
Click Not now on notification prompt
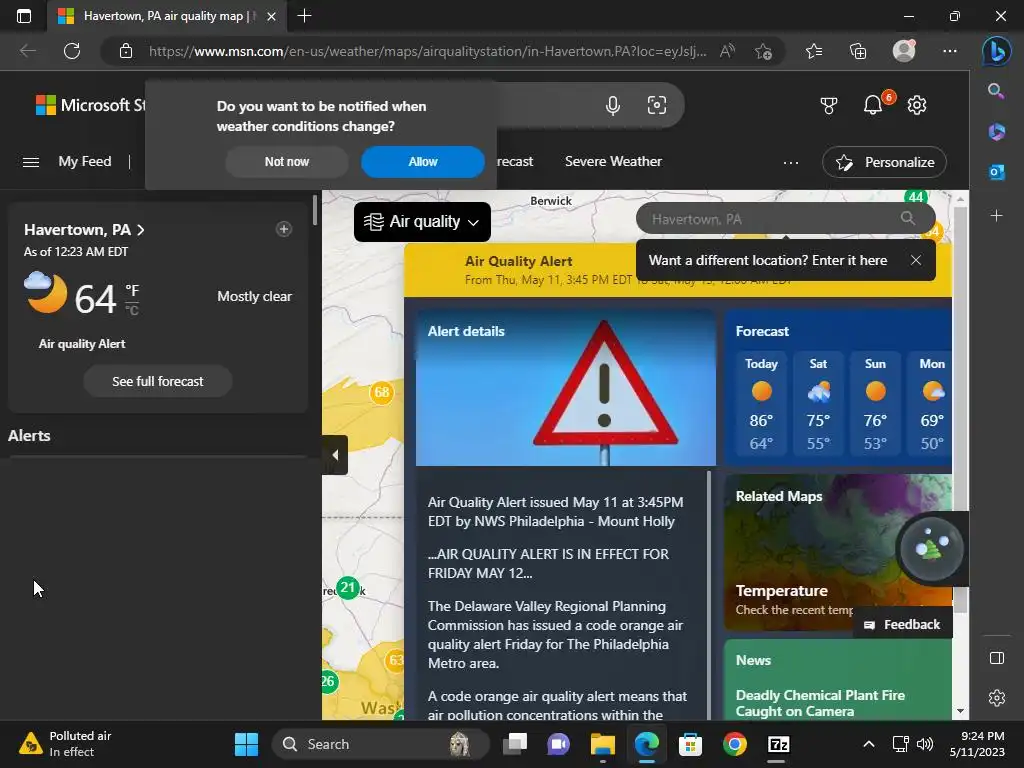pos(287,162)
